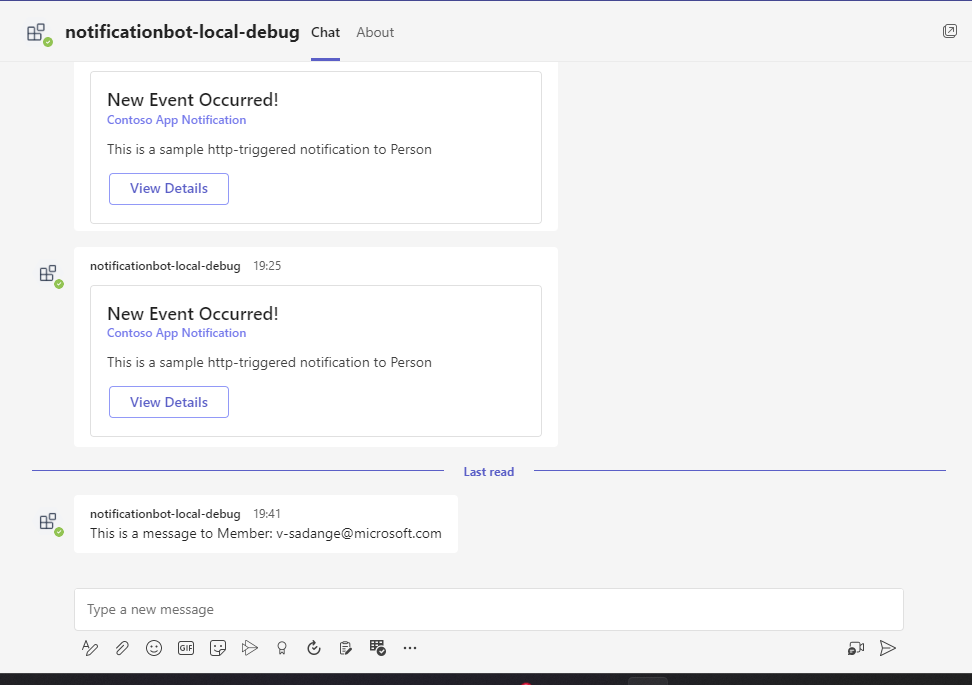
Task: Open the Approvals app
Action: pos(346,647)
